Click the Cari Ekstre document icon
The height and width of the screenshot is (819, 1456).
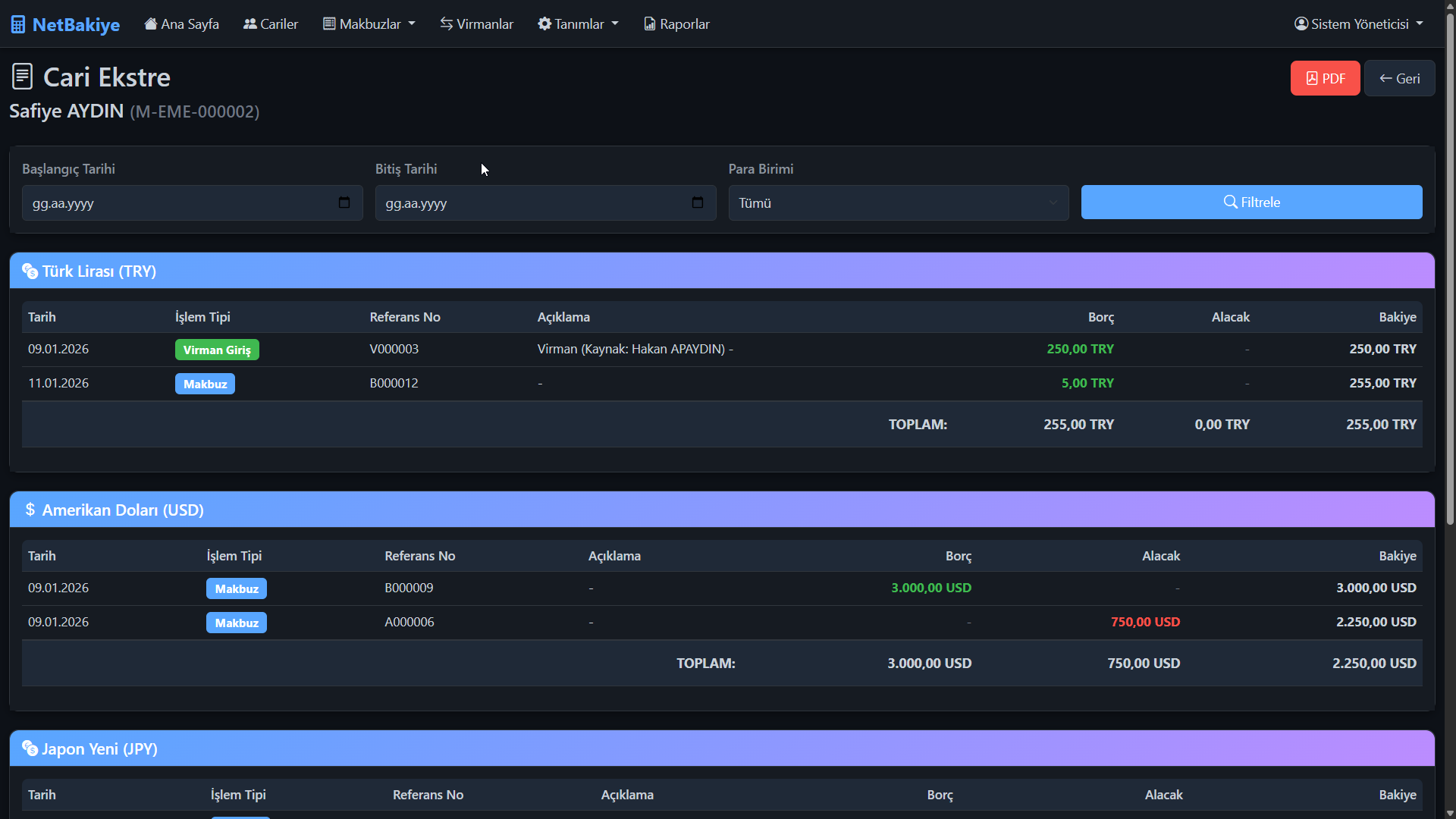23,77
